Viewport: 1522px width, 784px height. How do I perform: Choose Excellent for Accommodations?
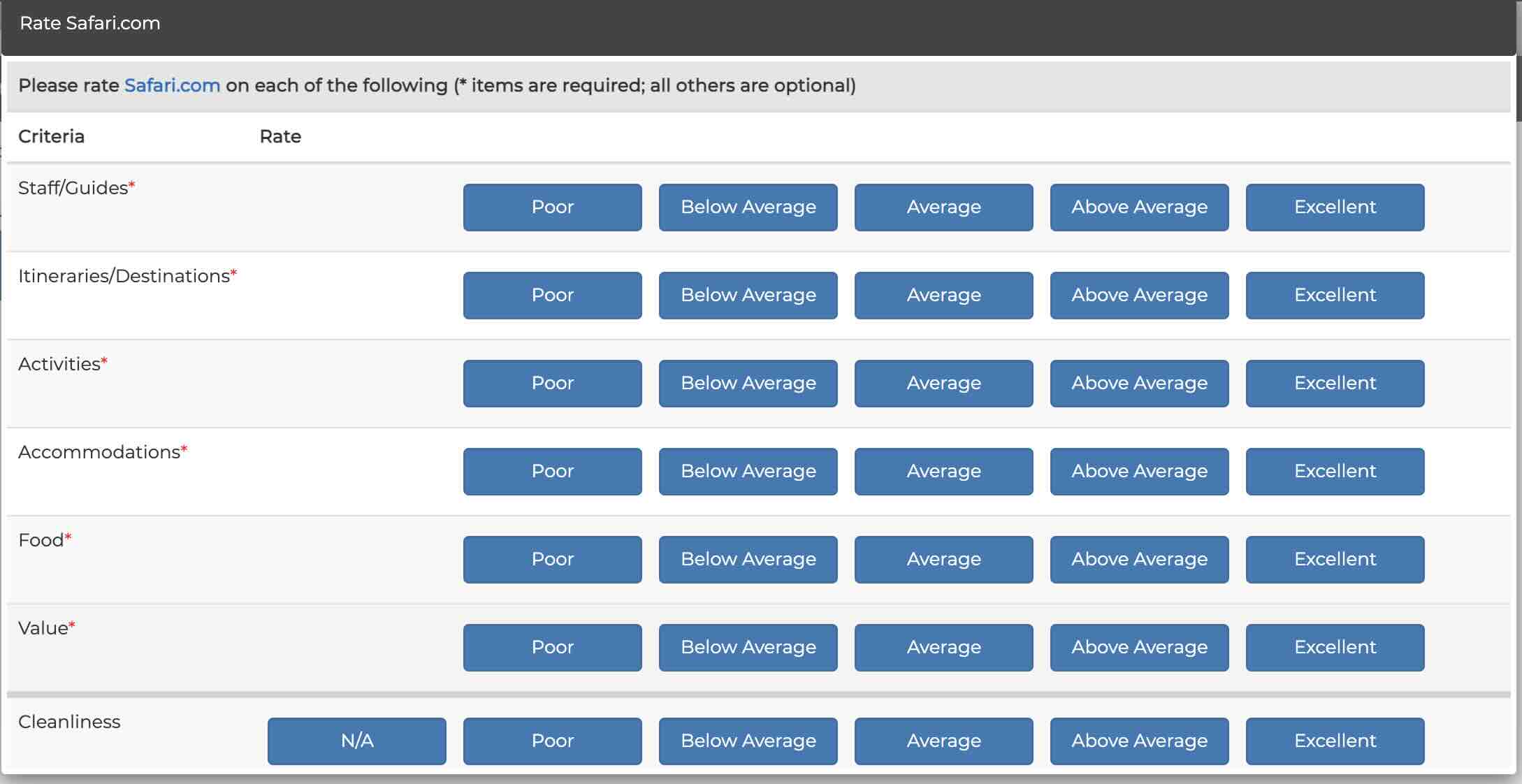1335,471
